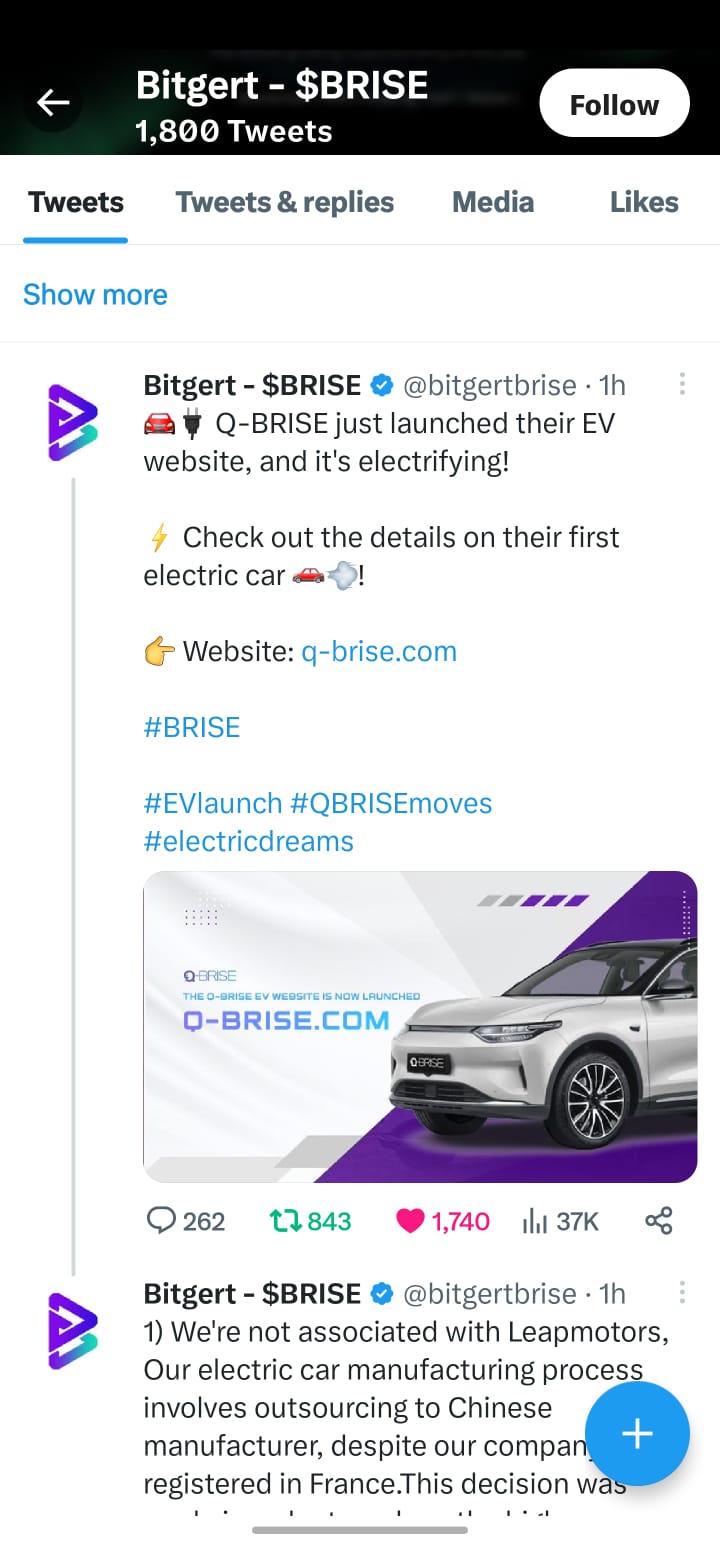Open the three-dot menu on the Leapmotors tweet
This screenshot has width=720, height=1544.
[x=682, y=1293]
